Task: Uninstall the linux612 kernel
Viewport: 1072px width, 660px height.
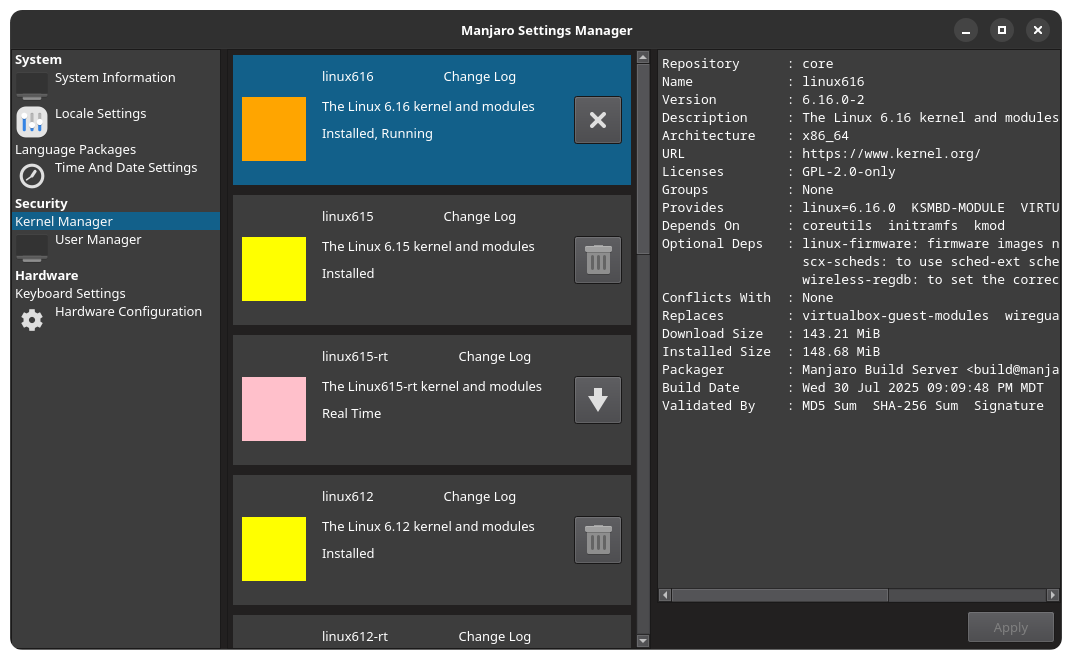Action: click(x=597, y=540)
